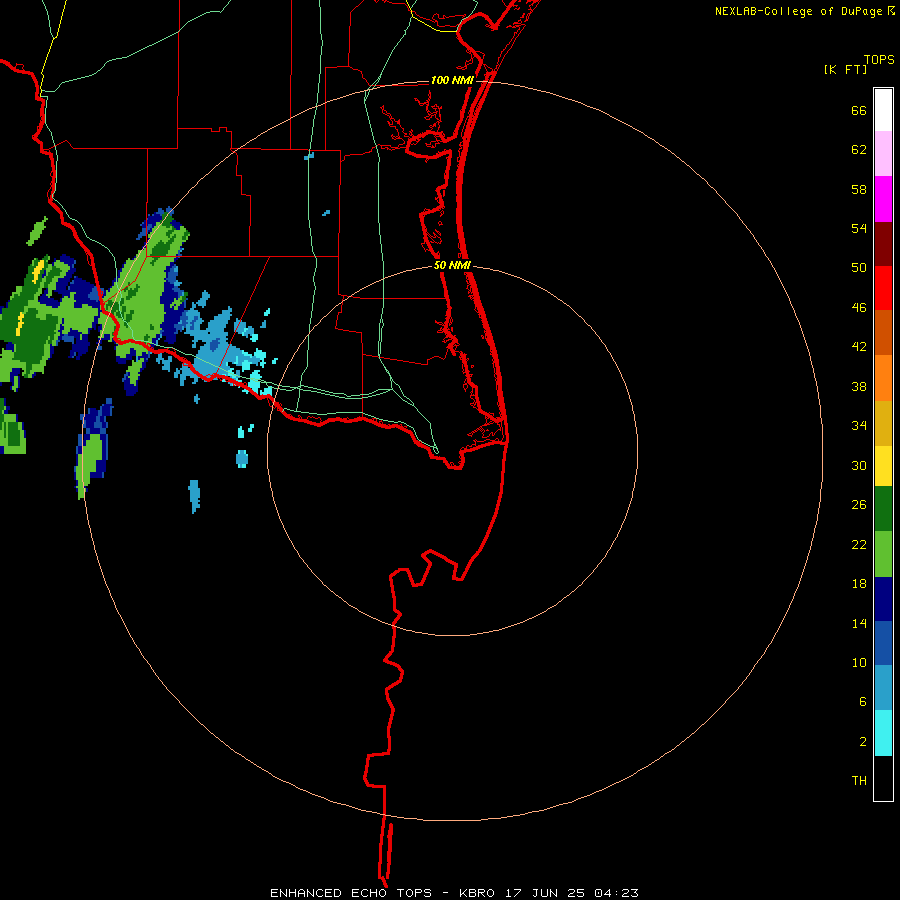Click the bright red swatch at 46-50
This screenshot has width=900, height=900.
(883, 288)
